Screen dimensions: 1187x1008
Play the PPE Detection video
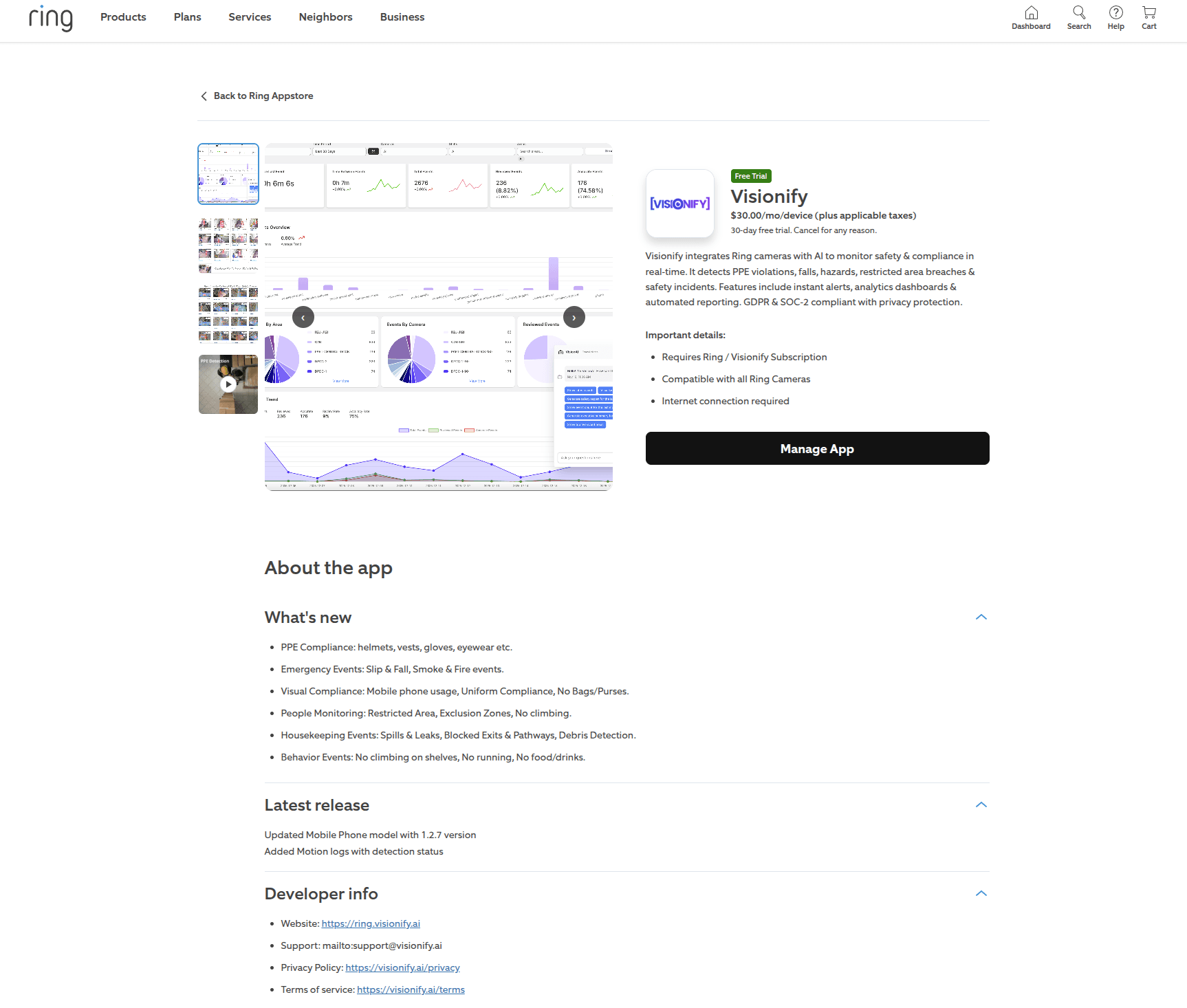[228, 384]
